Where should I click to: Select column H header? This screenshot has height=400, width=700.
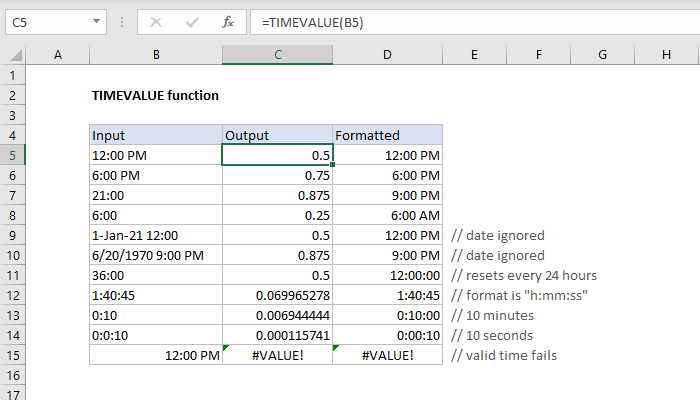tap(666, 55)
